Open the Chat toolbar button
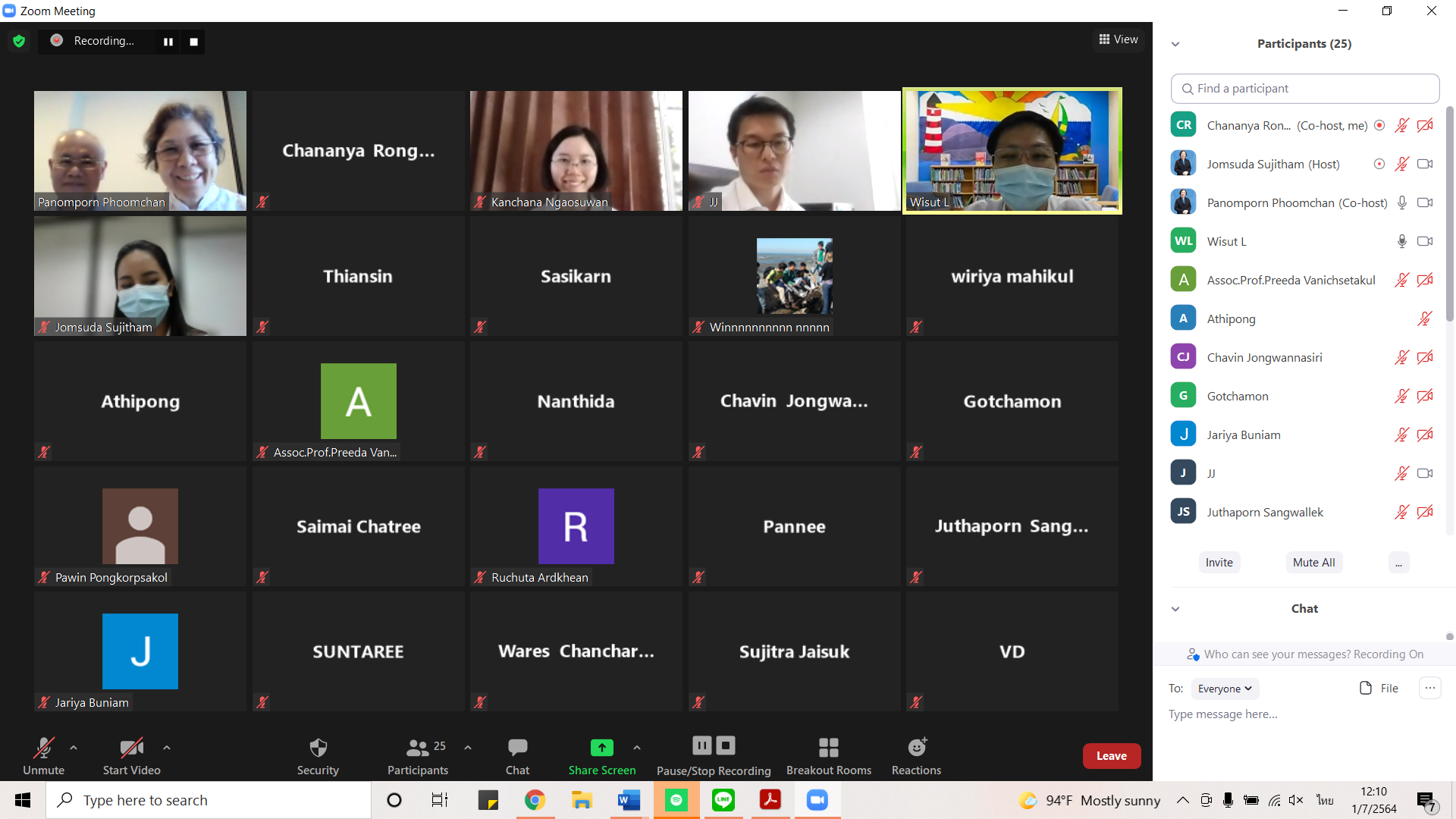The height and width of the screenshot is (819, 1456). pos(518,755)
